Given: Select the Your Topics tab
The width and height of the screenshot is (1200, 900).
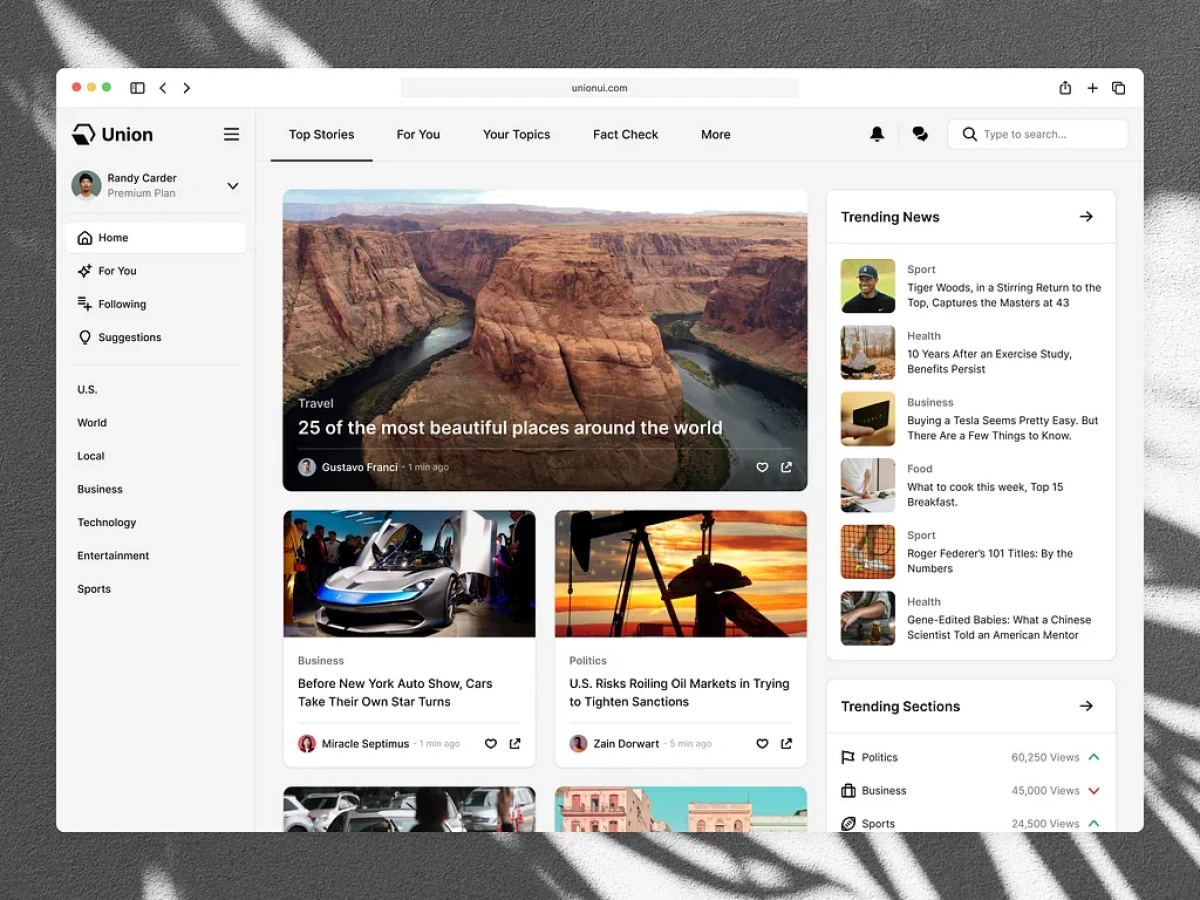Looking at the screenshot, I should [x=516, y=134].
